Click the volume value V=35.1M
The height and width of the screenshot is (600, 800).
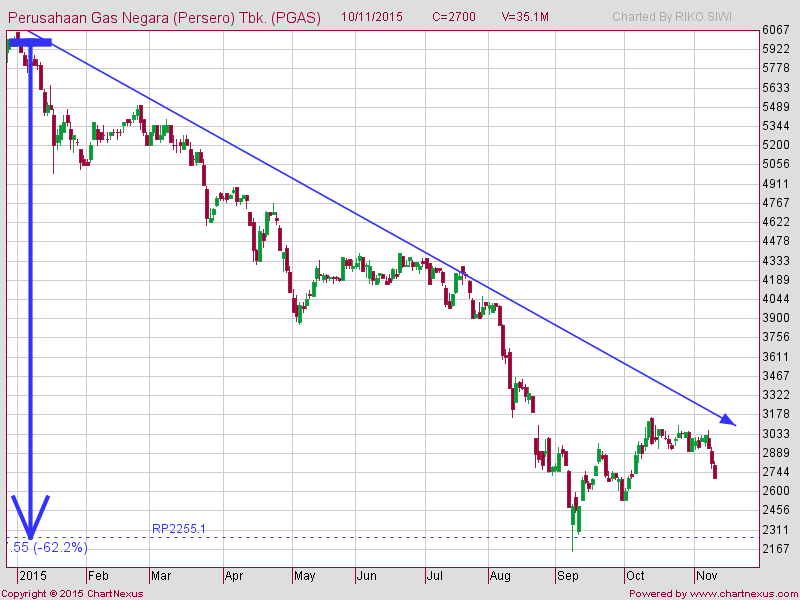tap(525, 17)
